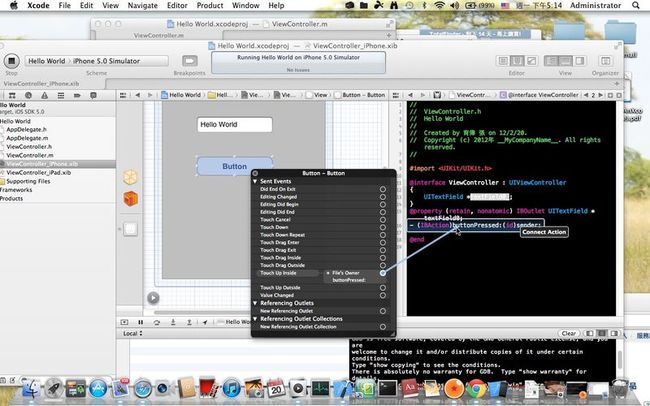Open the Product menu
This screenshot has height=406, width=650.
pos(210,5)
